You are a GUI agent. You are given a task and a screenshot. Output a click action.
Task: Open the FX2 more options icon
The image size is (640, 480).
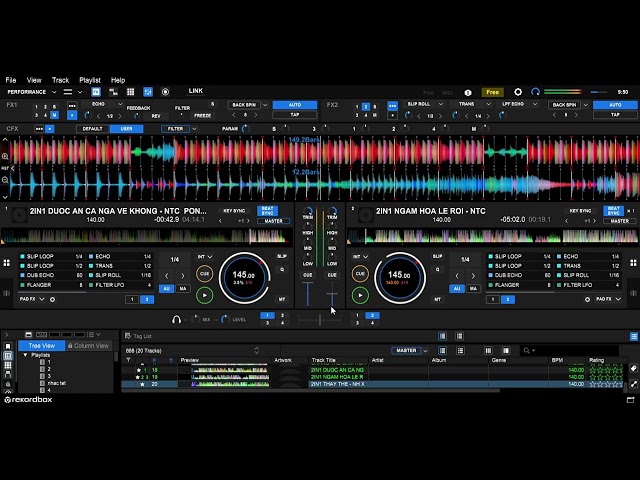coord(392,106)
